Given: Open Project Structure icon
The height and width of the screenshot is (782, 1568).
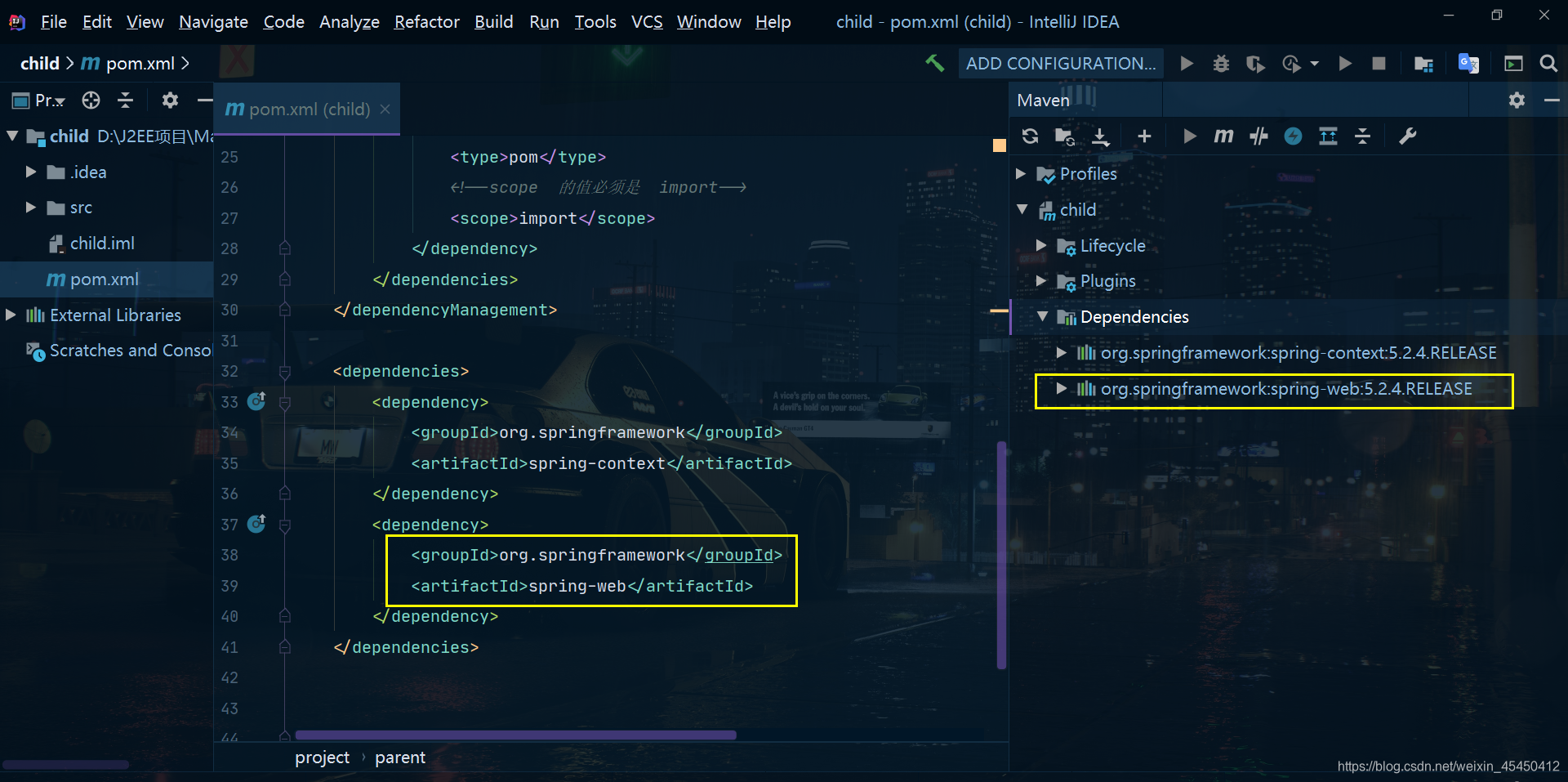Looking at the screenshot, I should click(1423, 63).
